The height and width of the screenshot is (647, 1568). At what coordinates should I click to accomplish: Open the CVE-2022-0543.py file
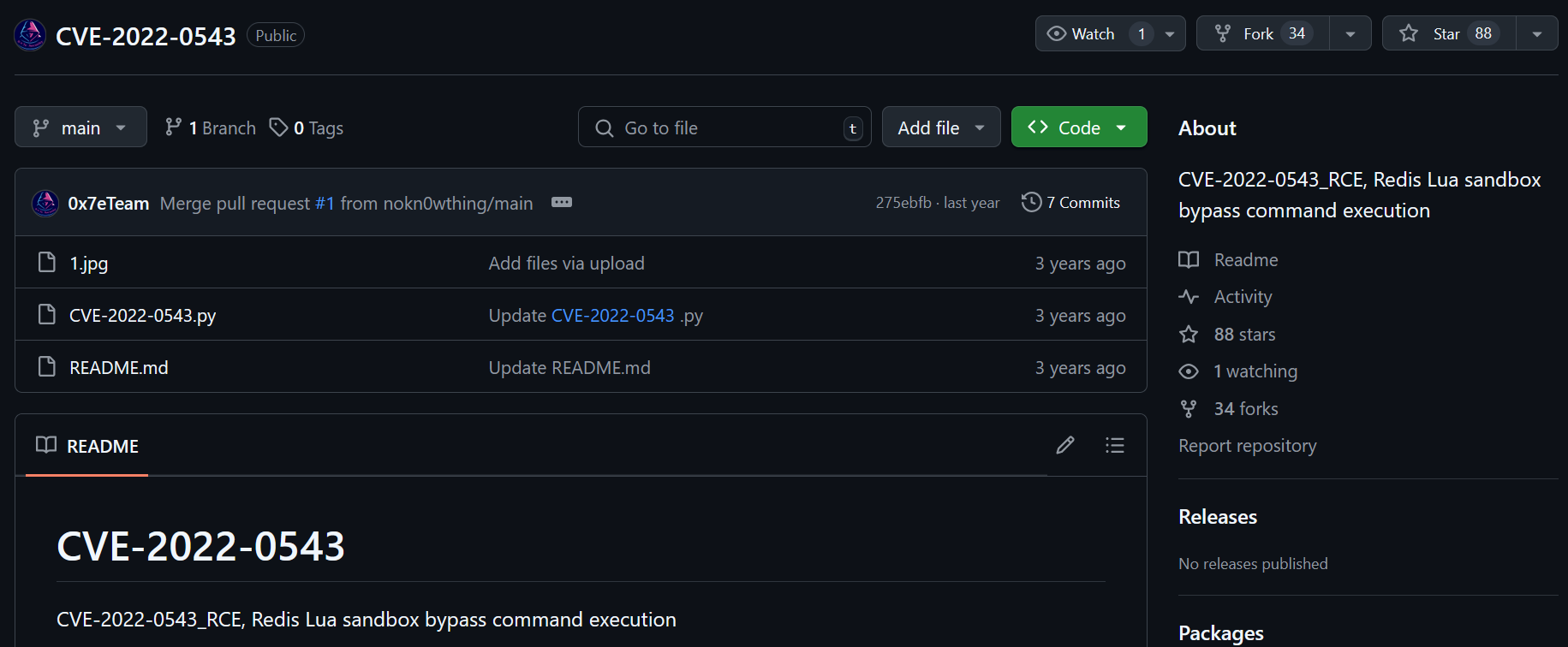click(x=142, y=316)
